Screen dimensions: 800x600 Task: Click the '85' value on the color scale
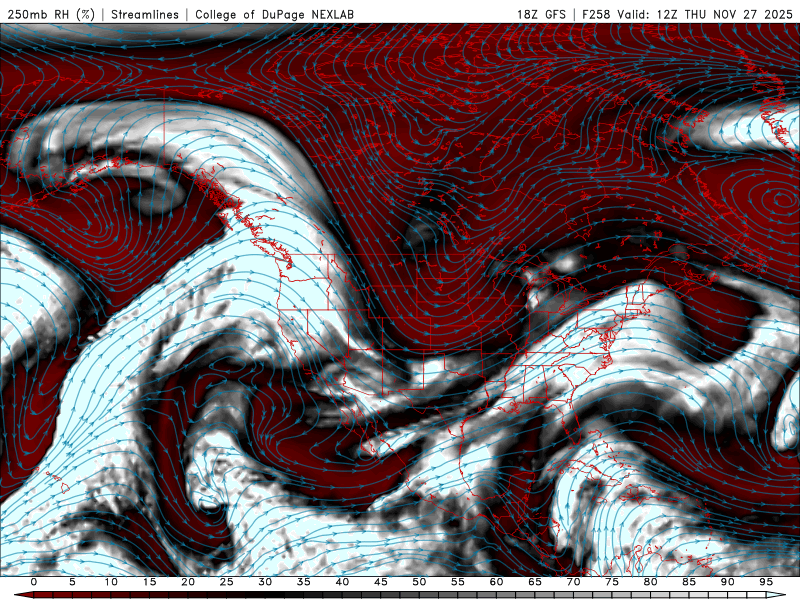(x=689, y=582)
